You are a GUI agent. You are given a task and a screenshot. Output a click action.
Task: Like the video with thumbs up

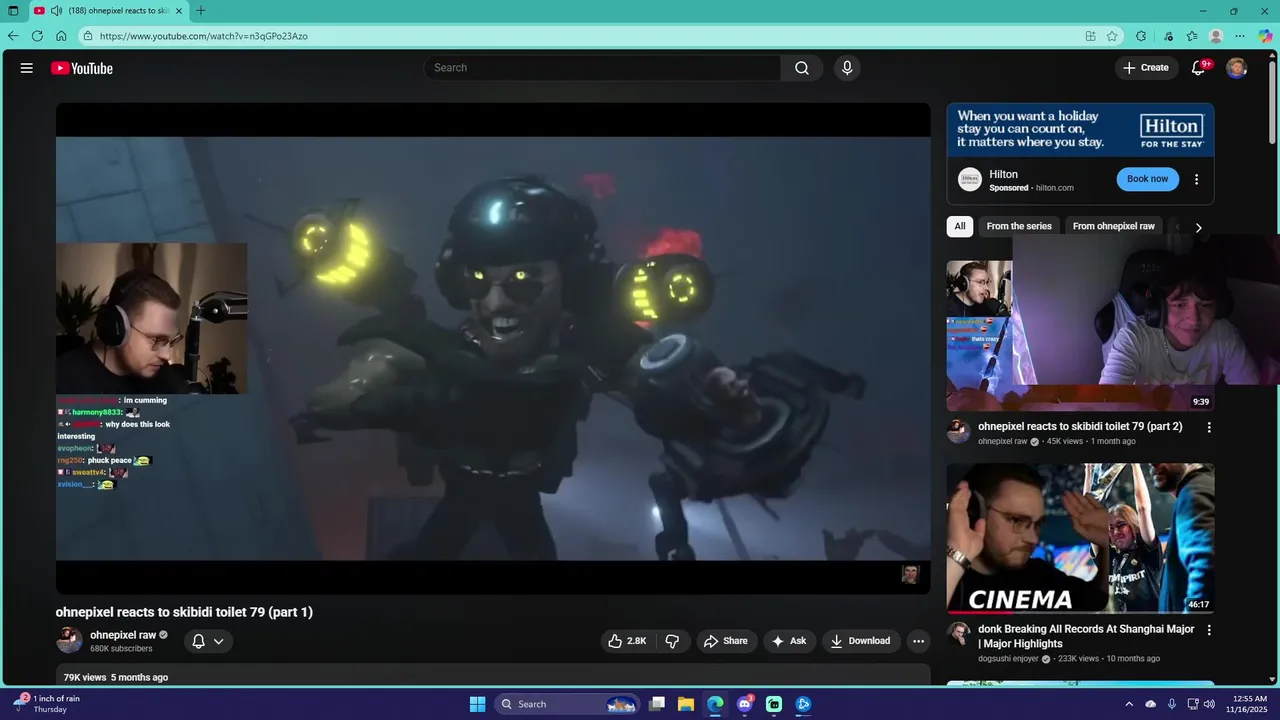click(x=627, y=641)
